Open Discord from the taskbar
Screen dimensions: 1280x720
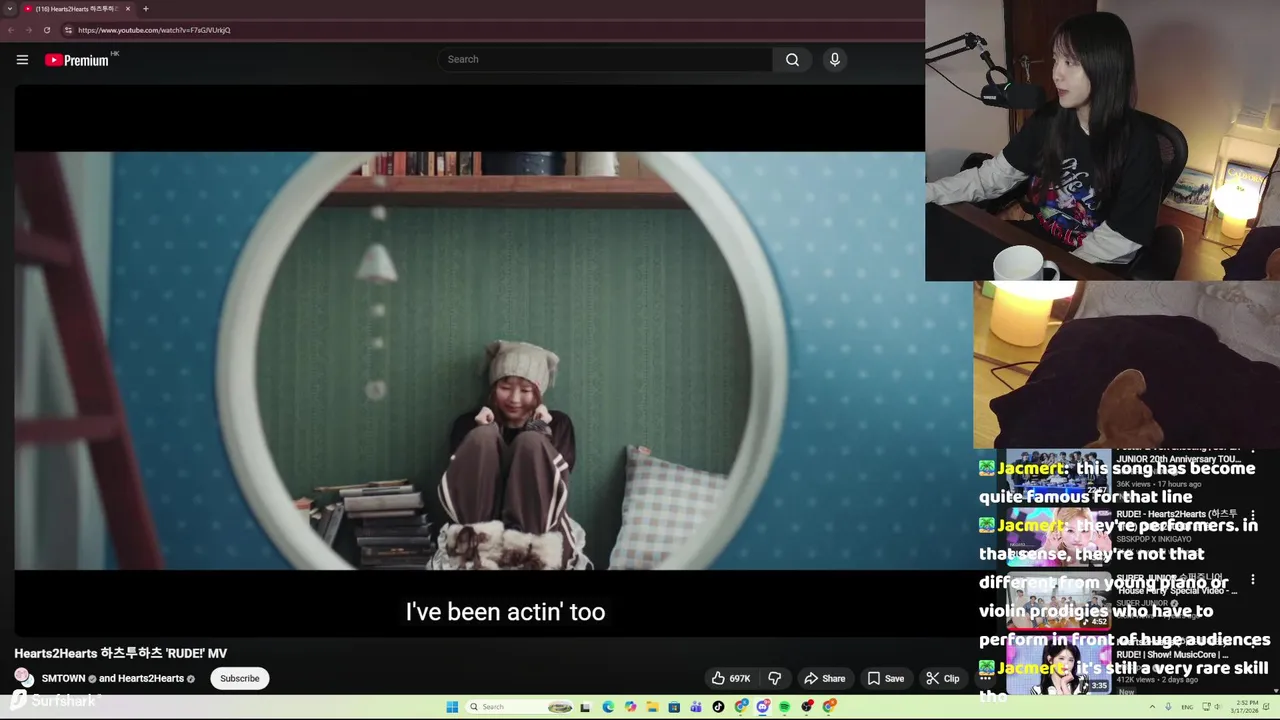763,707
